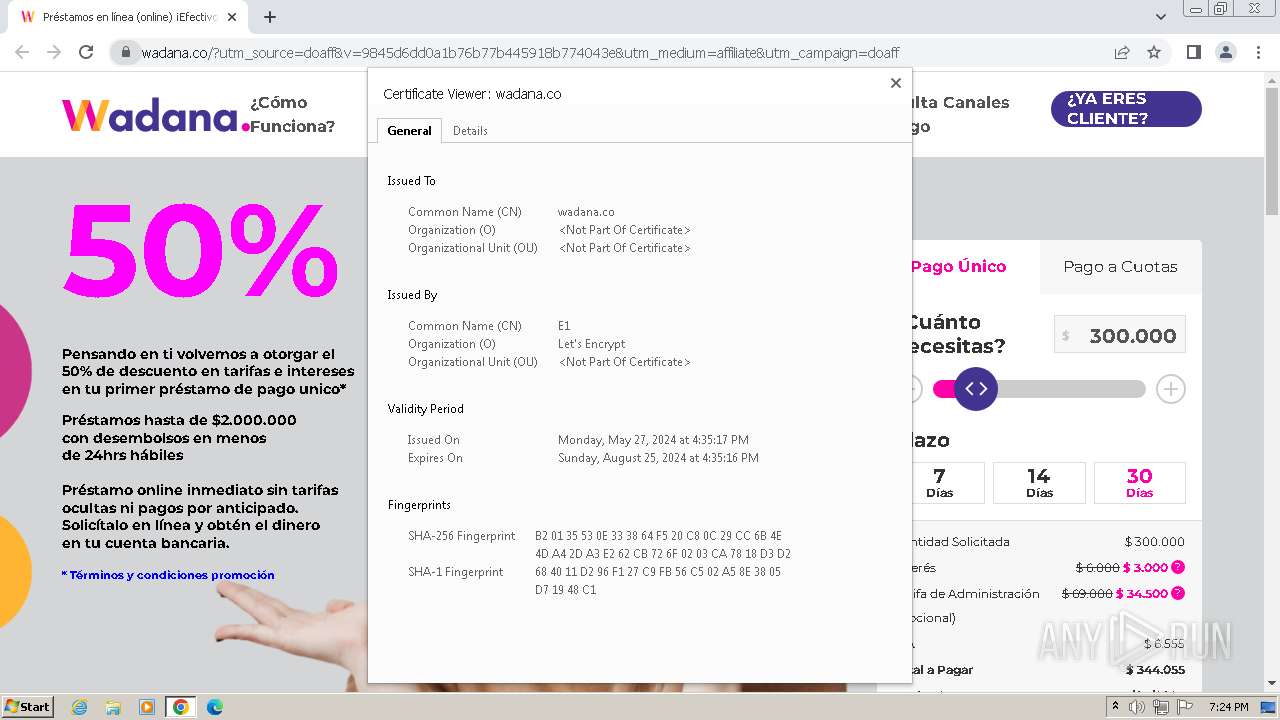Open ¿Cómo Funciona? menu item
Screen dimensions: 1280x720
(x=293, y=114)
